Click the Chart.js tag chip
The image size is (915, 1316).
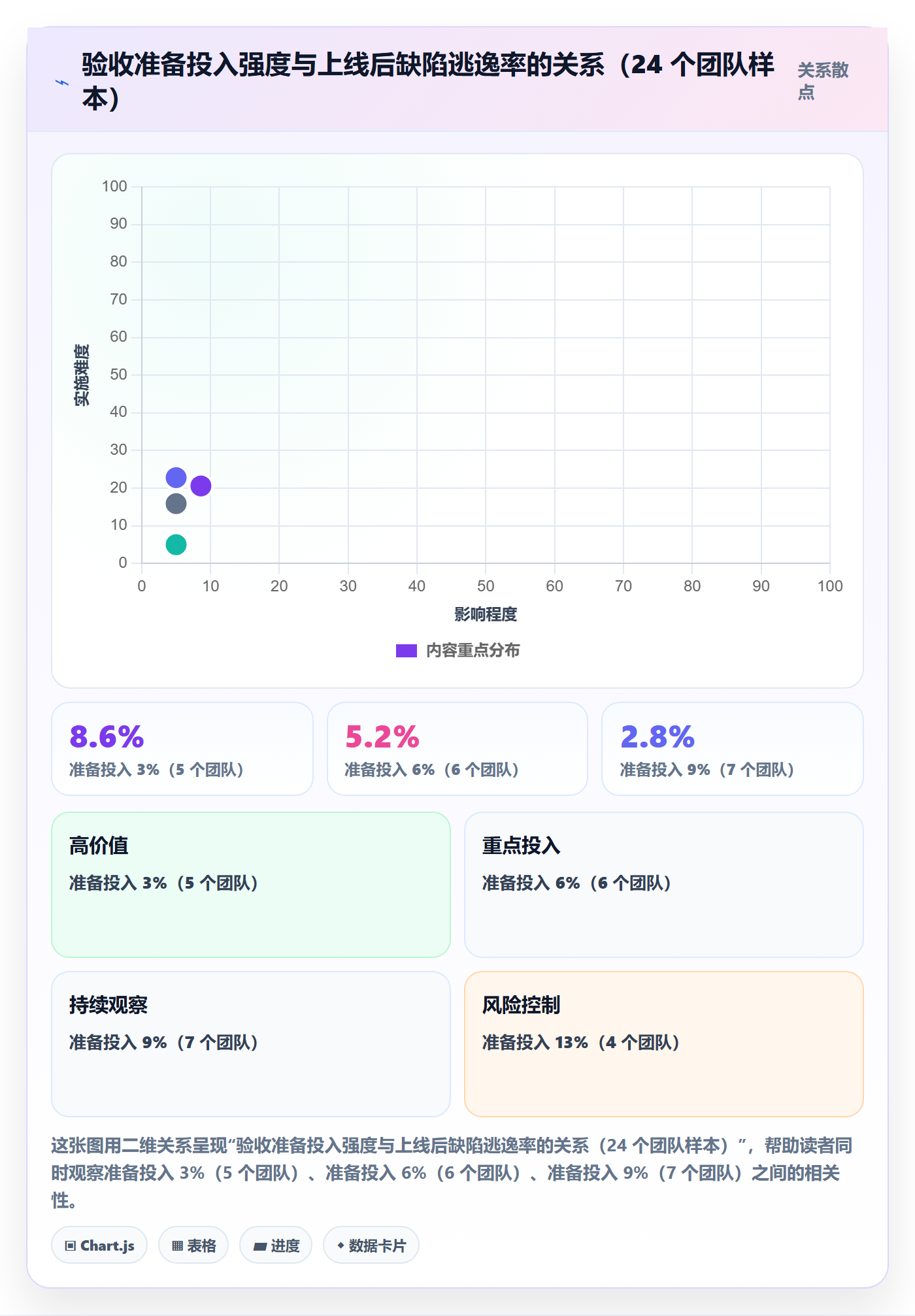click(99, 1245)
